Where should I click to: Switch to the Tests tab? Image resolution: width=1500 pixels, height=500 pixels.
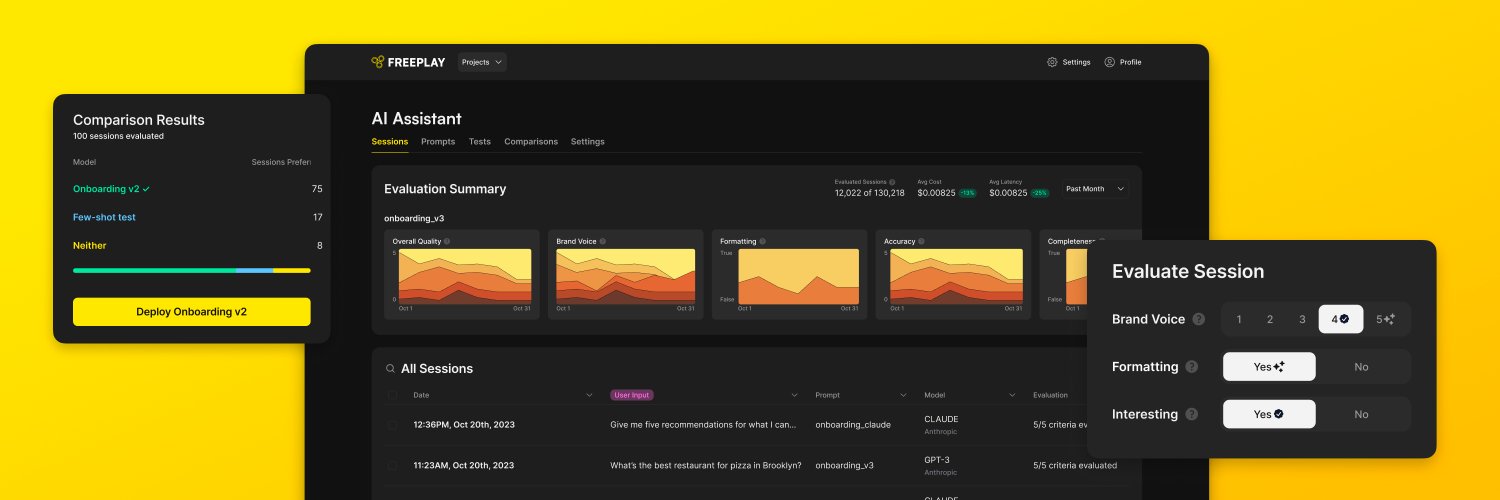(480, 142)
